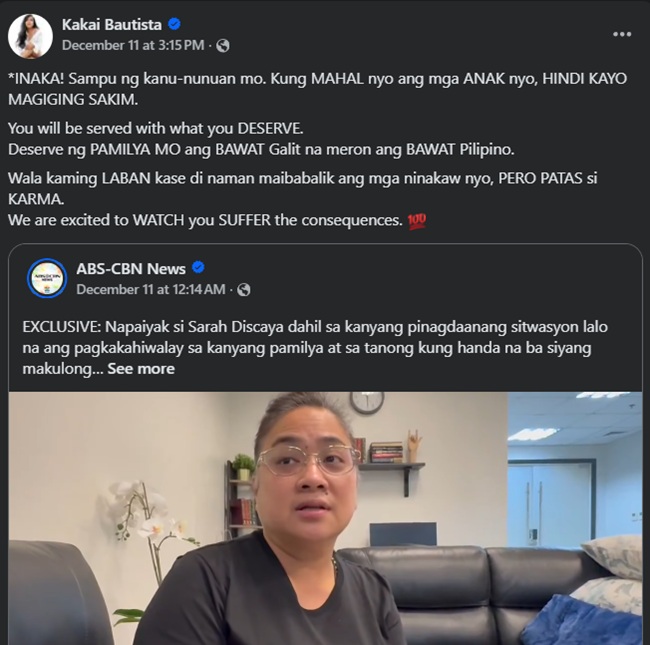Viewport: 650px width, 645px height.
Task: Expand shared post with See more
Action: click(141, 369)
